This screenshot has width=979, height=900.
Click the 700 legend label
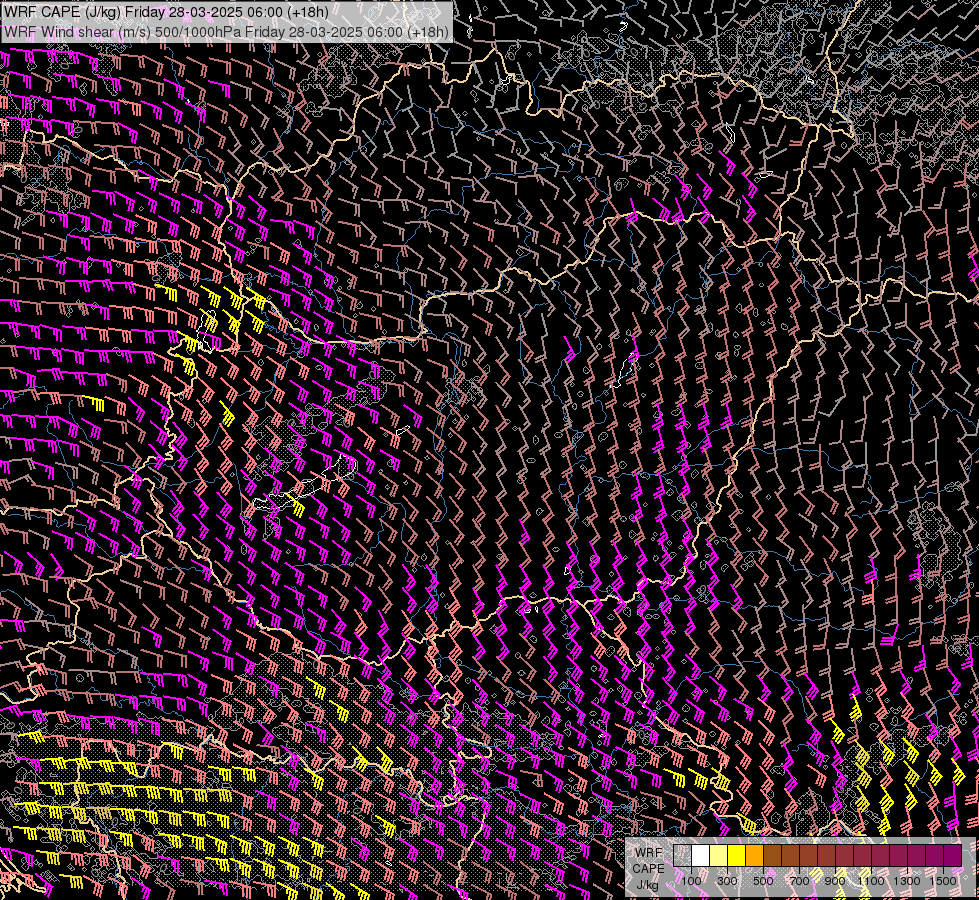tap(799, 881)
